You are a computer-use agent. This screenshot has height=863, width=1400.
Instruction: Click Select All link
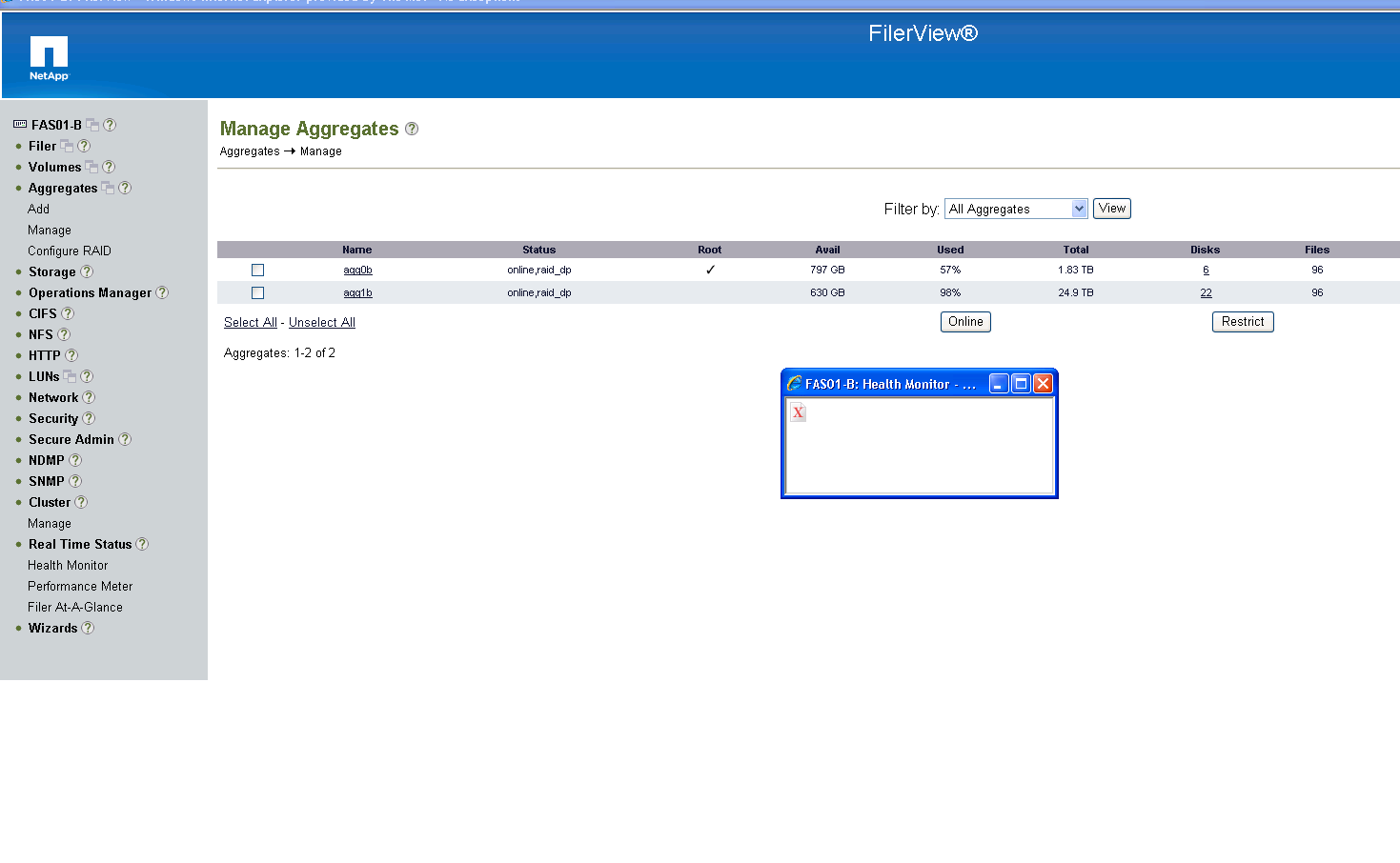coord(251,322)
